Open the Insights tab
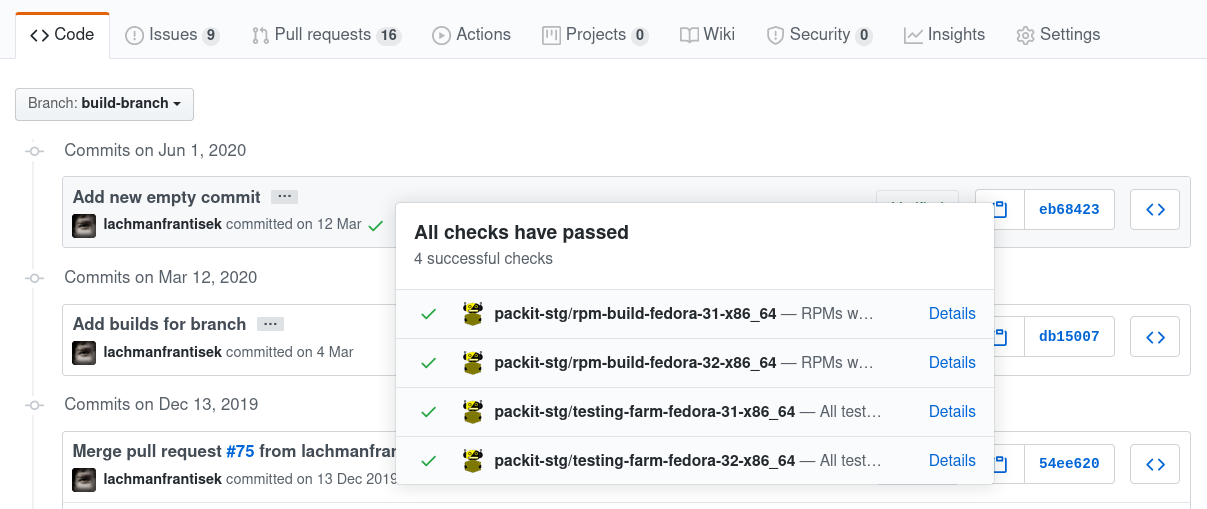The image size is (1207, 509). pyautogui.click(x=944, y=35)
